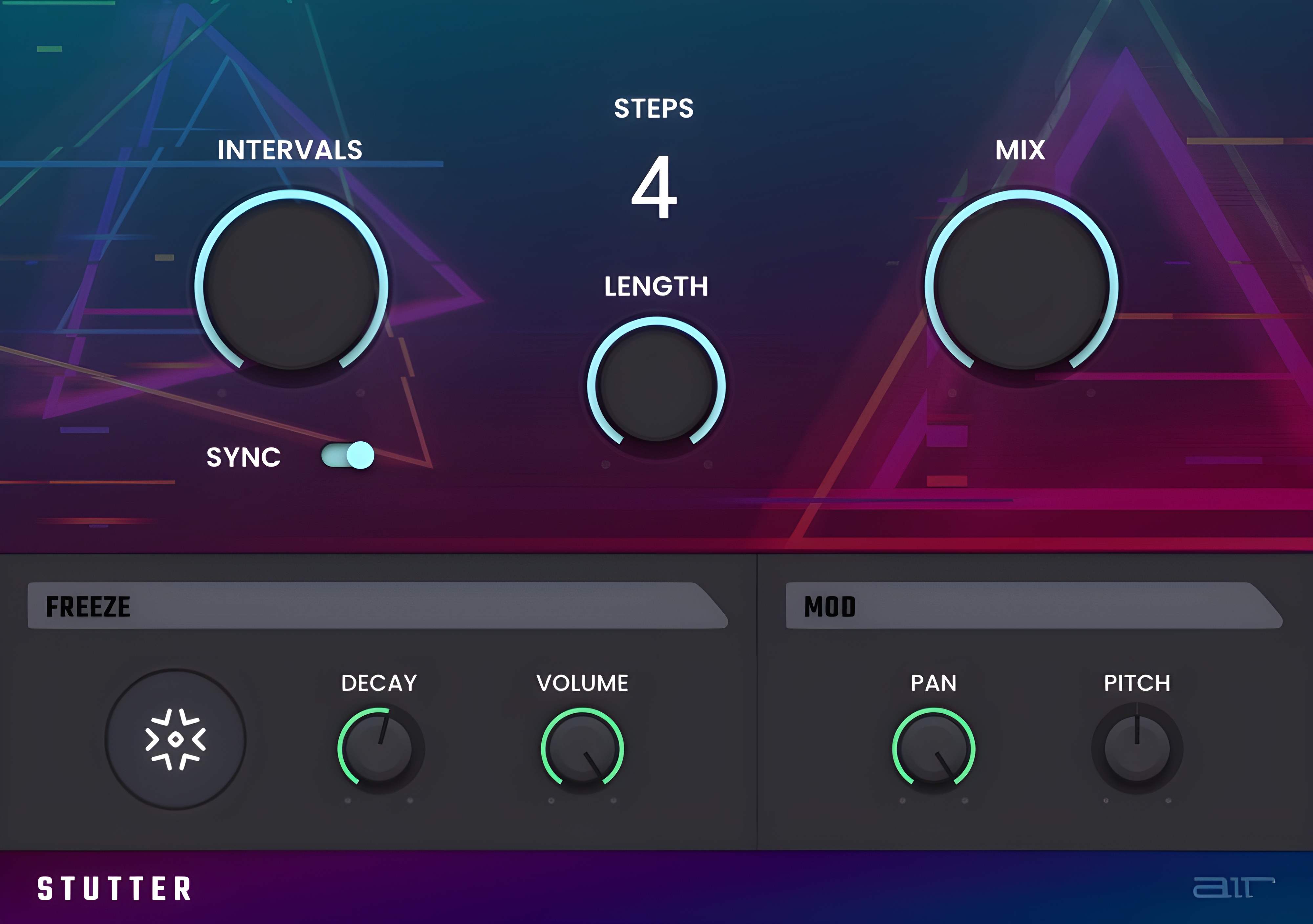
Task: Click the STUTTER plugin title text
Action: [x=114, y=889]
